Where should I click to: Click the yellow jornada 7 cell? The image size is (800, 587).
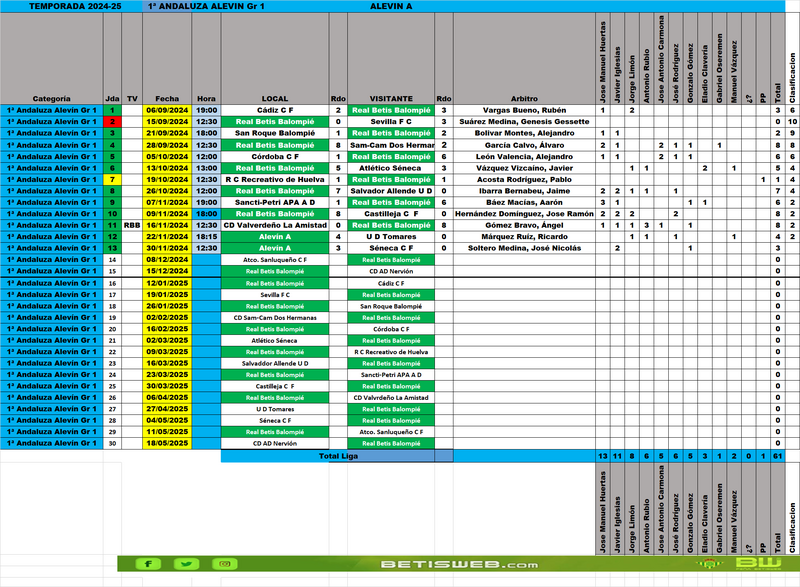[x=112, y=180]
